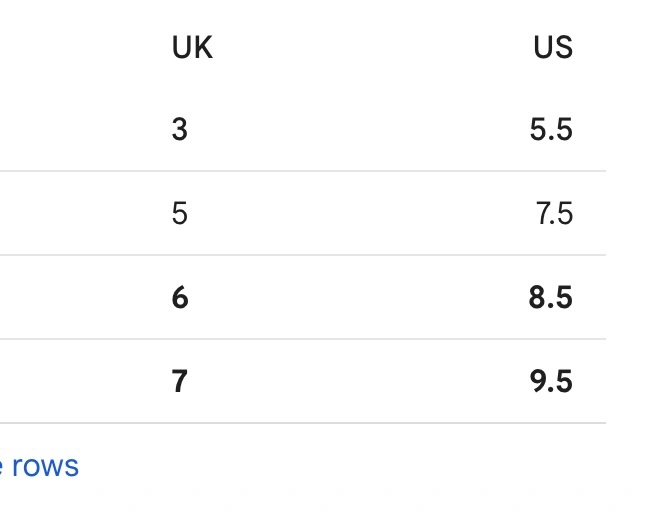Select the UK size 5 cell
662x512 pixels.
coord(179,213)
